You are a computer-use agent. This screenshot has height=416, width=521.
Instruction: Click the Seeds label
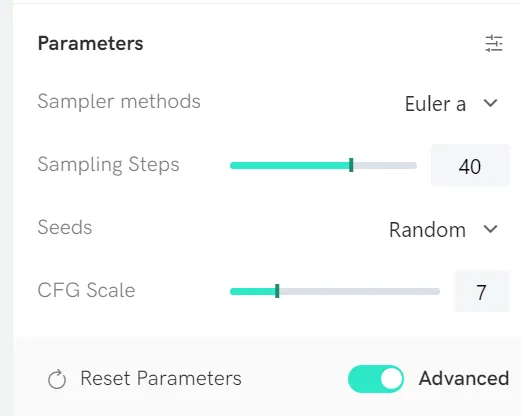coord(65,227)
